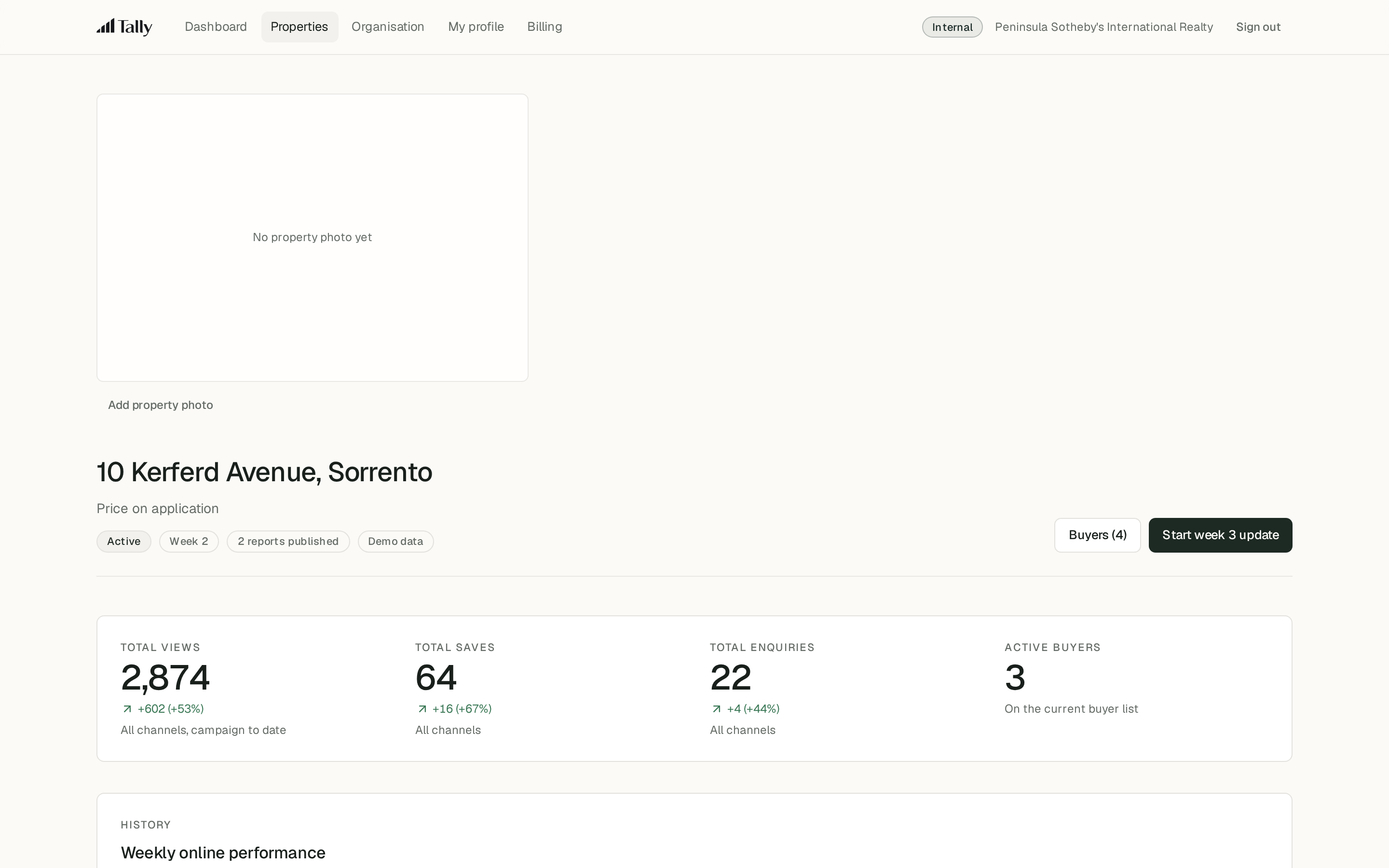Click the +4 (+44%) change text
The width and height of the screenshot is (1389, 868).
point(753,709)
